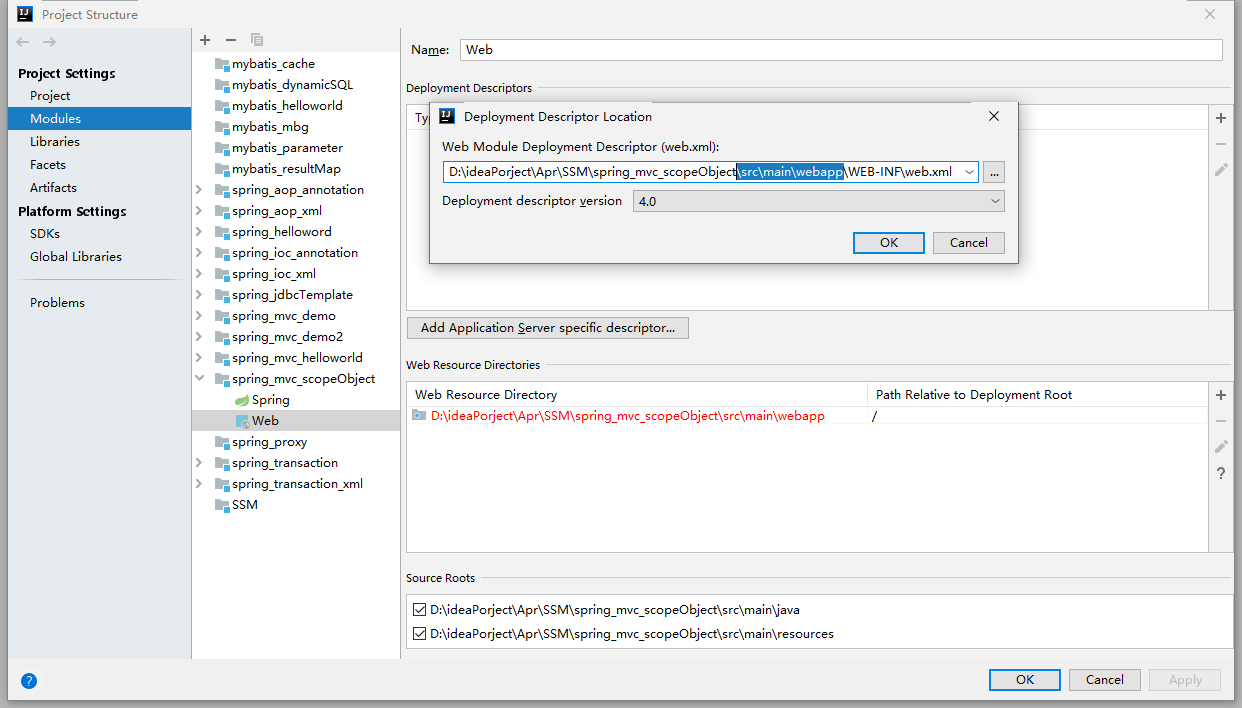Open the SDKs platform settings

[45, 234]
